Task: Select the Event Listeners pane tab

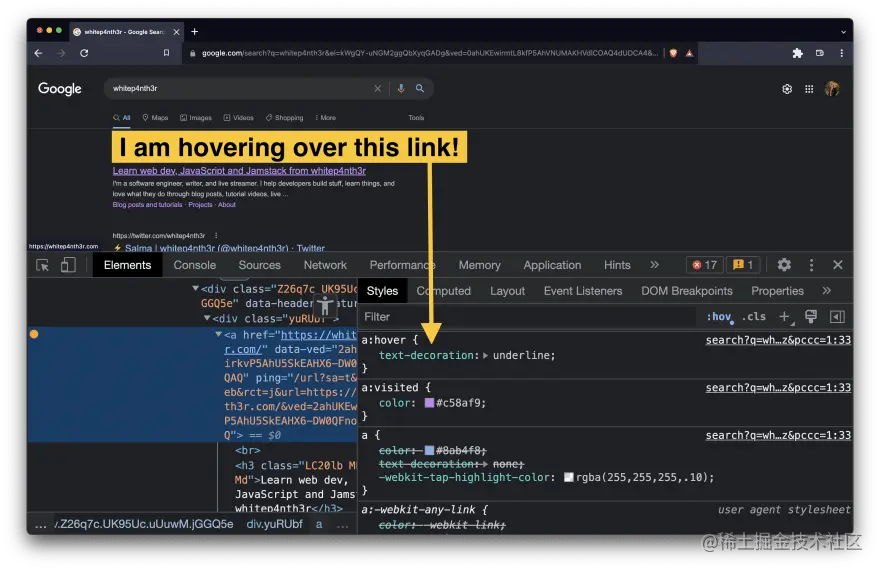Action: click(583, 291)
